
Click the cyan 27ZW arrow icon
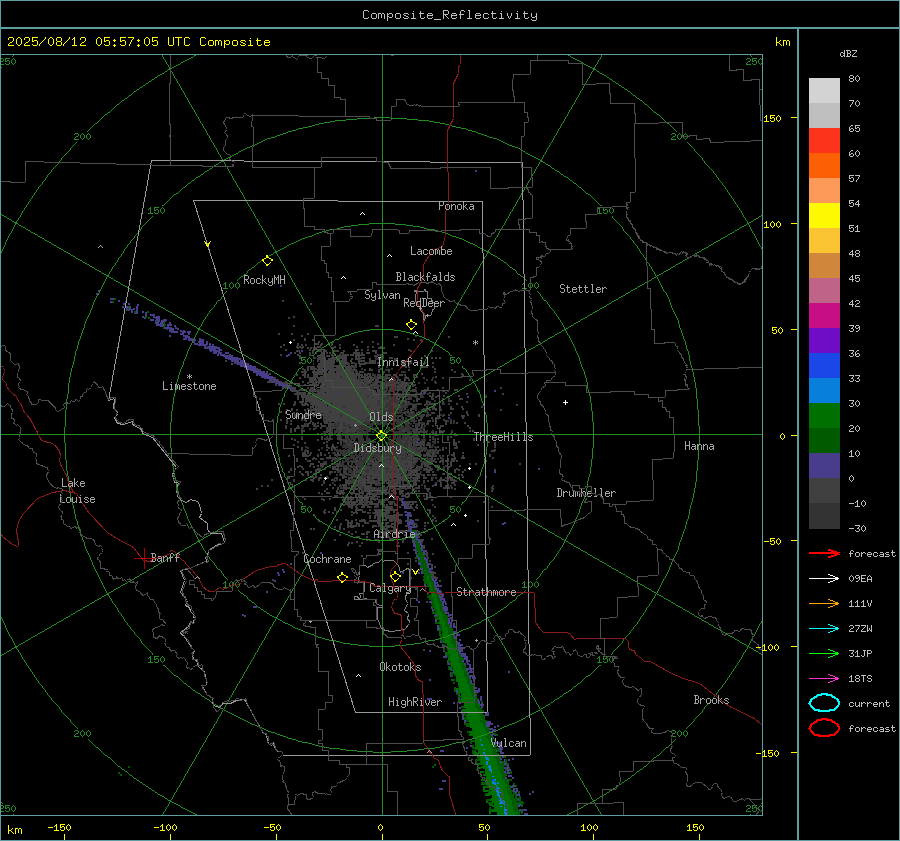(x=824, y=629)
